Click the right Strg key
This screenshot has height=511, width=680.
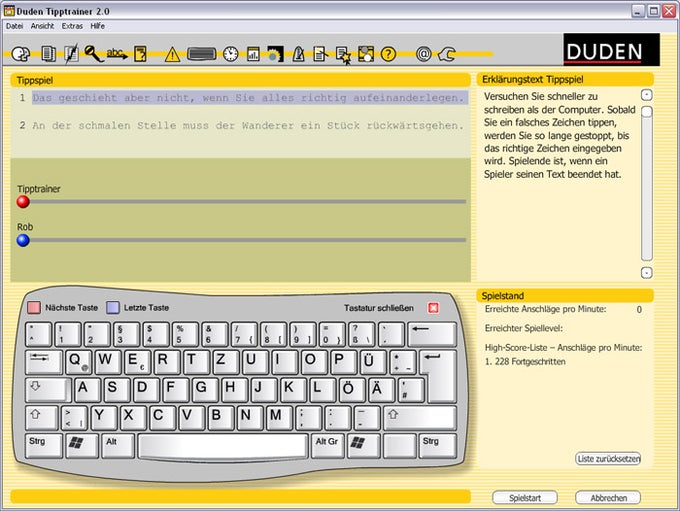(x=437, y=446)
